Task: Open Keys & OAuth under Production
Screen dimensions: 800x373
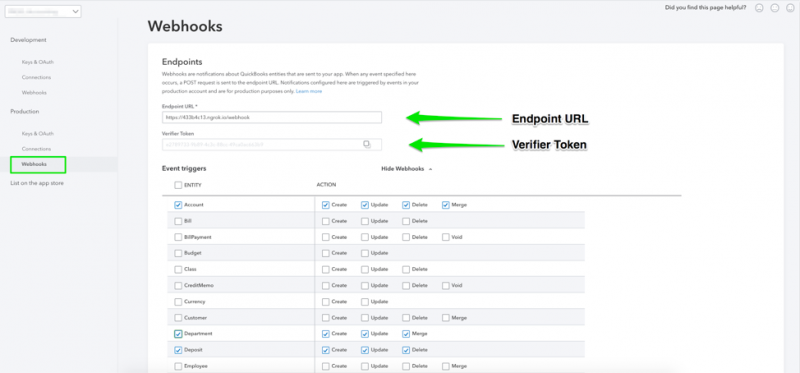Action: [x=38, y=134]
